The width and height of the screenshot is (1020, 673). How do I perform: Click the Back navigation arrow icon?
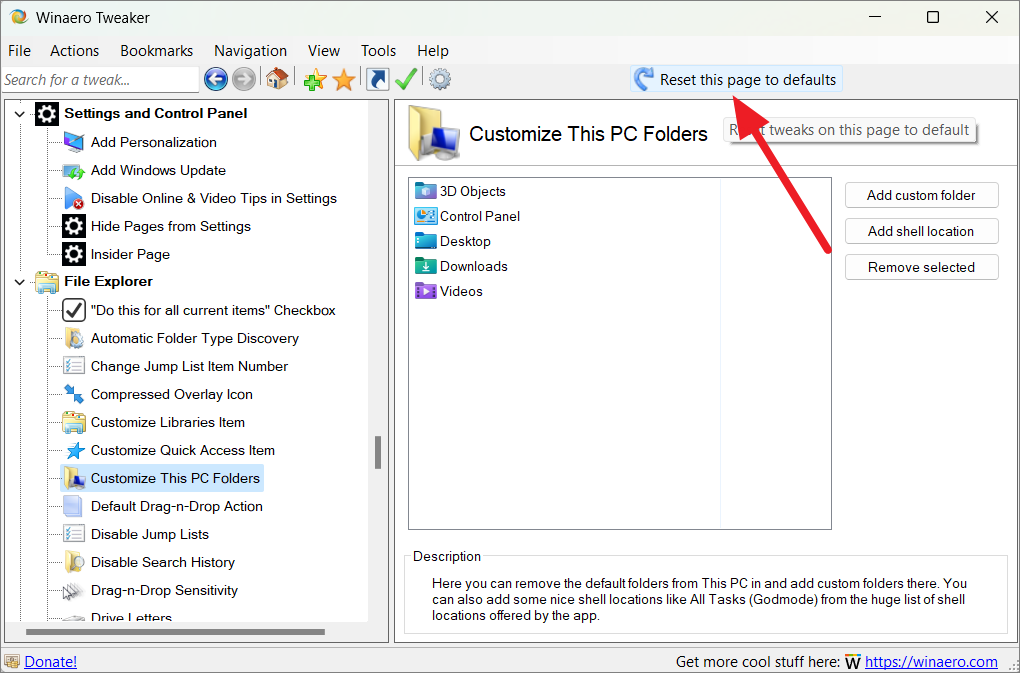[x=215, y=79]
